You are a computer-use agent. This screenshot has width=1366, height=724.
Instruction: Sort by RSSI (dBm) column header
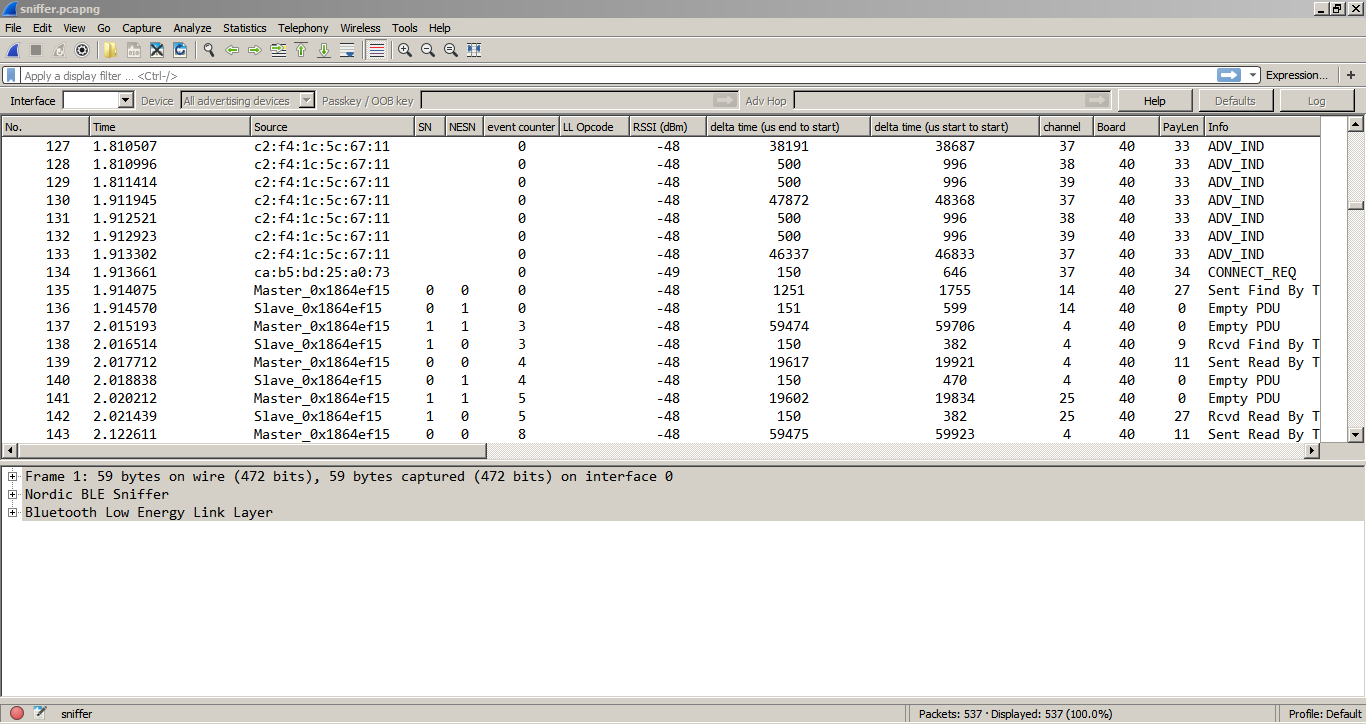point(667,127)
